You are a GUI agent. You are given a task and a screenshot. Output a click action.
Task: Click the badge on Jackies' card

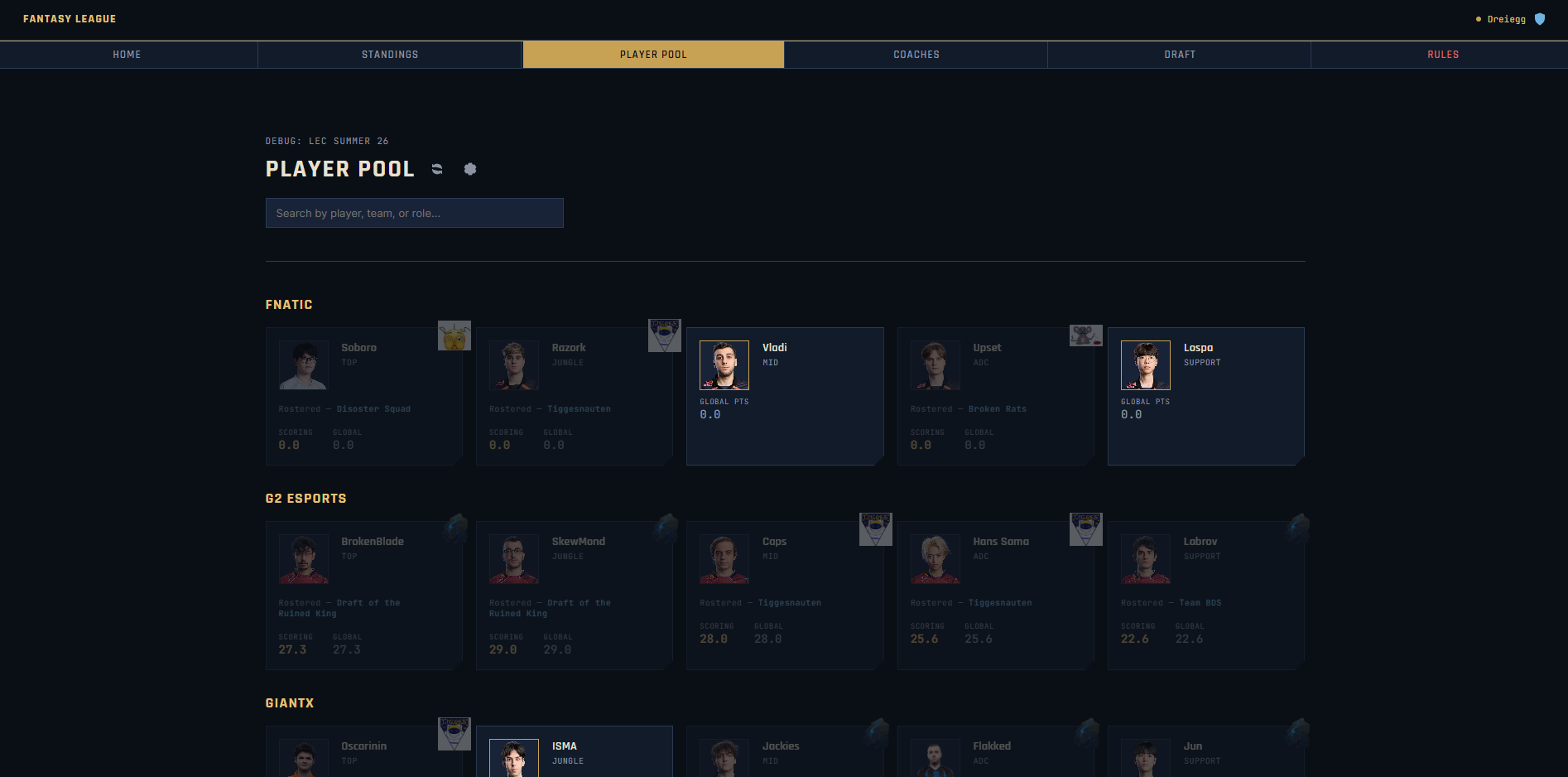(876, 733)
